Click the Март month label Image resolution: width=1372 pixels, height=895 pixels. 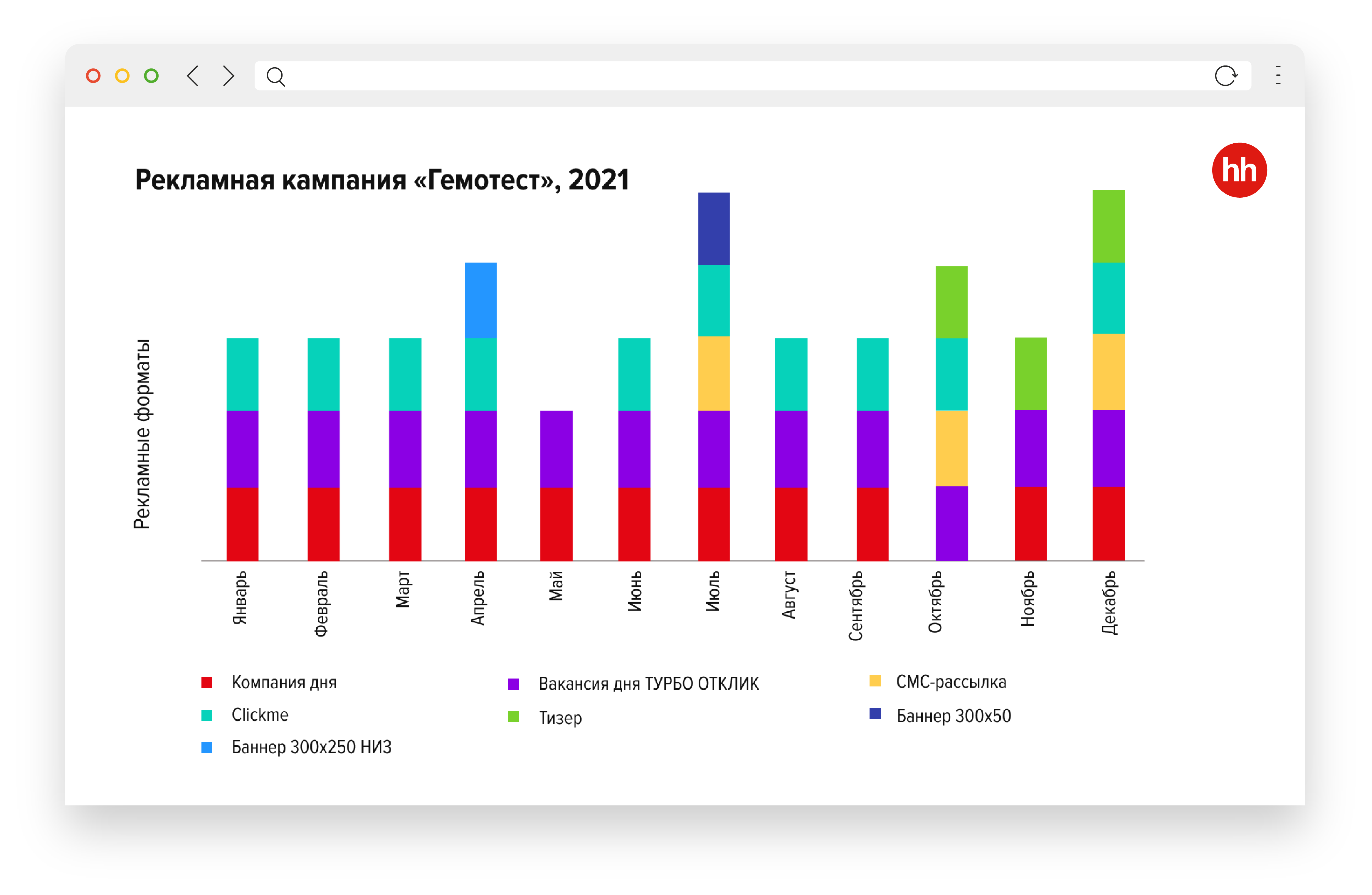402,589
